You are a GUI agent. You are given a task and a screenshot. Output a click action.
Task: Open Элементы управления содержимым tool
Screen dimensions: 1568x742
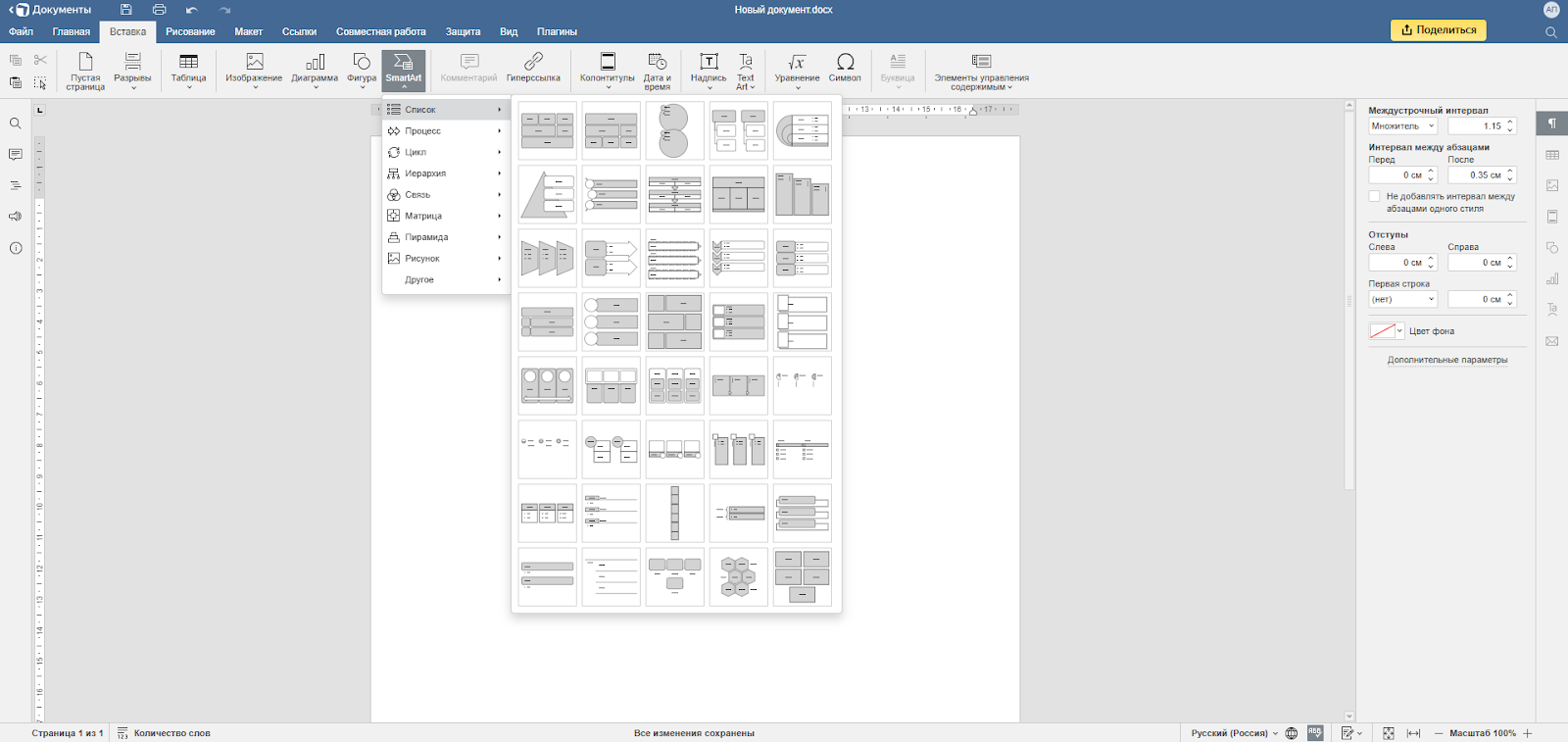tap(981, 72)
